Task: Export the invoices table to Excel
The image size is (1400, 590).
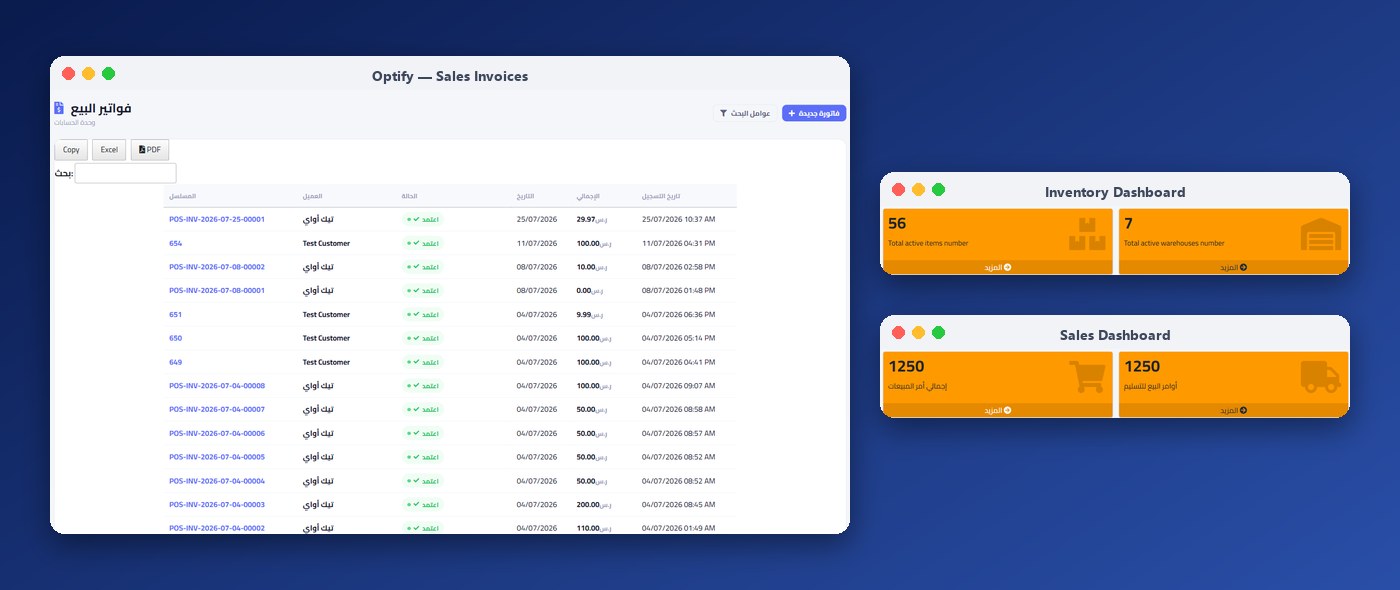Action: (x=109, y=150)
